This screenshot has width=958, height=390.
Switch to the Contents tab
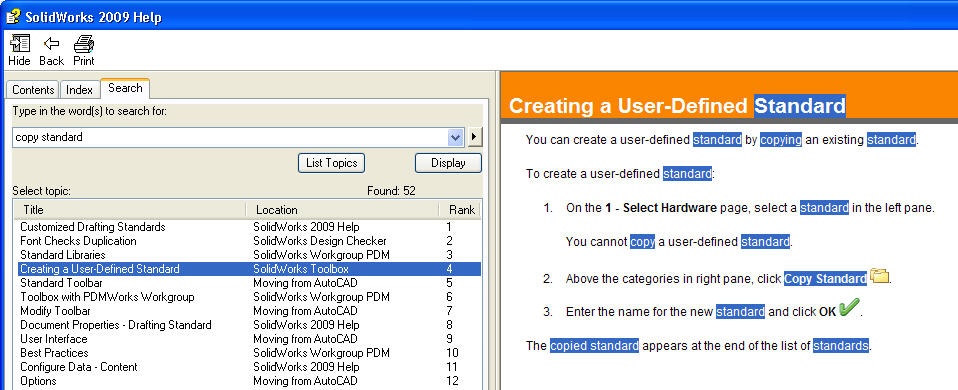[x=33, y=90]
